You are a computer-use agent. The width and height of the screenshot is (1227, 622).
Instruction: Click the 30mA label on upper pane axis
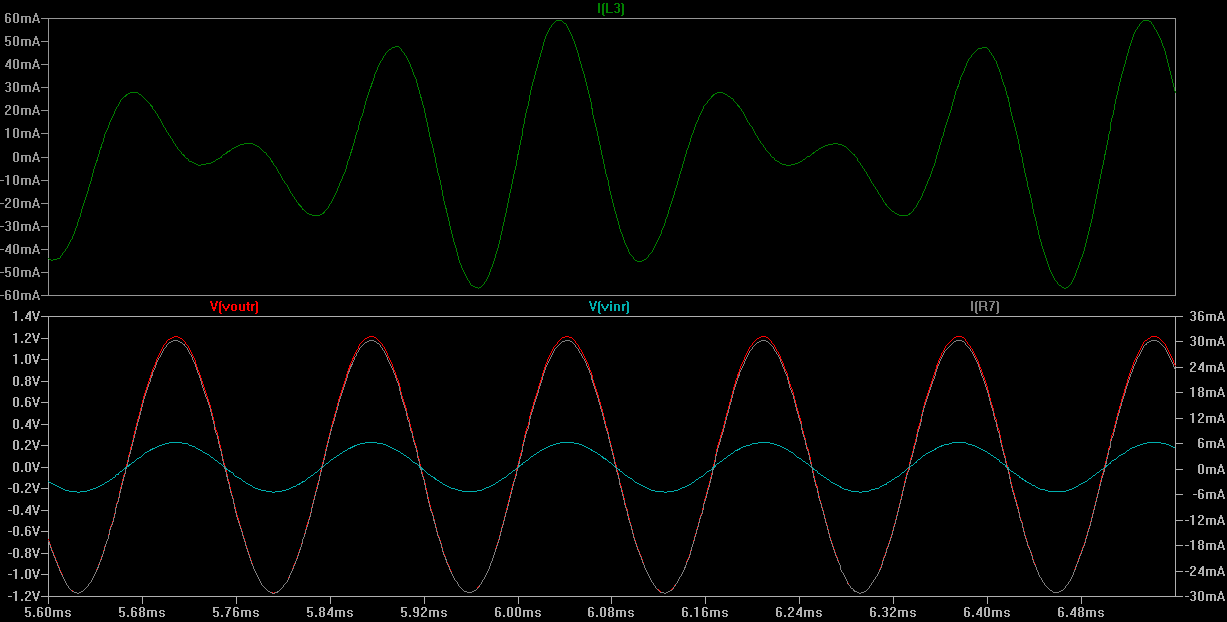pos(22,87)
